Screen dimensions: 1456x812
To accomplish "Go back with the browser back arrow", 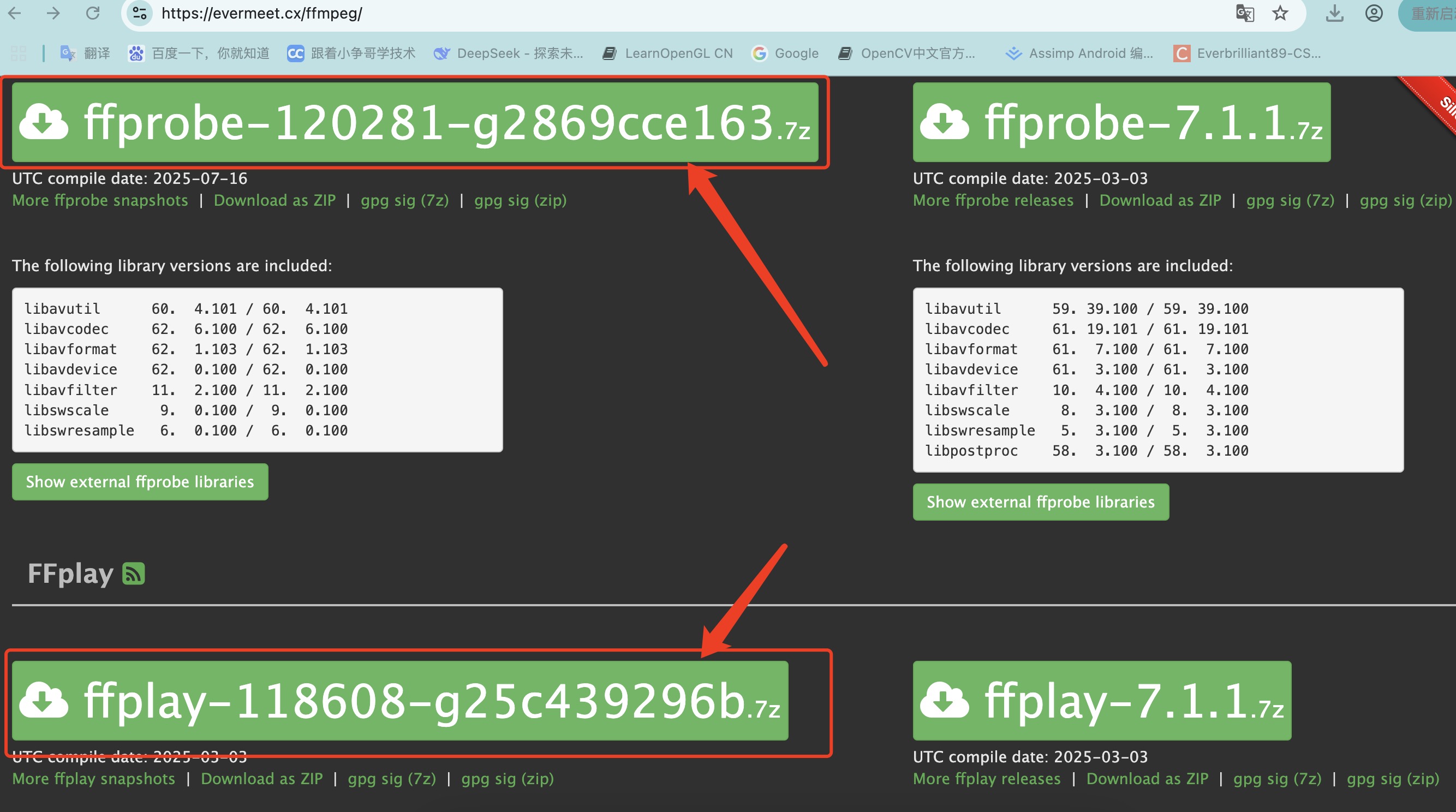I will click(x=15, y=13).
